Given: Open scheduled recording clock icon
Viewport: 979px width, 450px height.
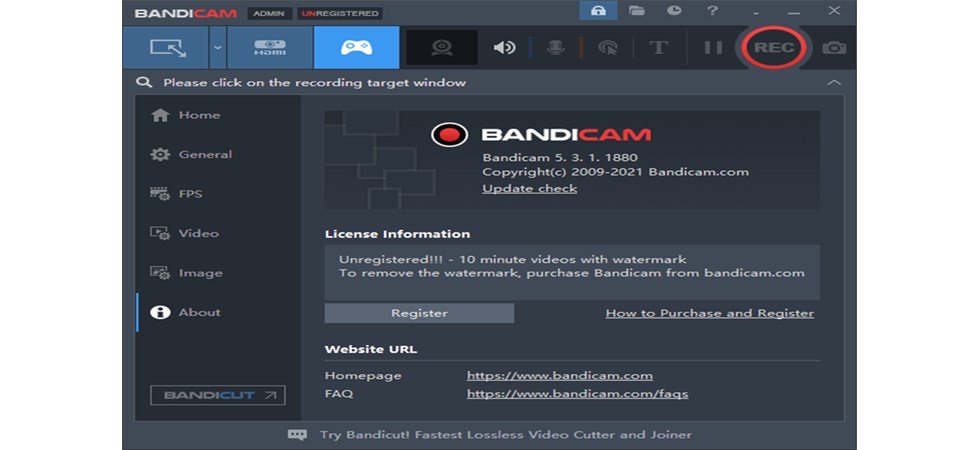Looking at the screenshot, I should [x=674, y=11].
